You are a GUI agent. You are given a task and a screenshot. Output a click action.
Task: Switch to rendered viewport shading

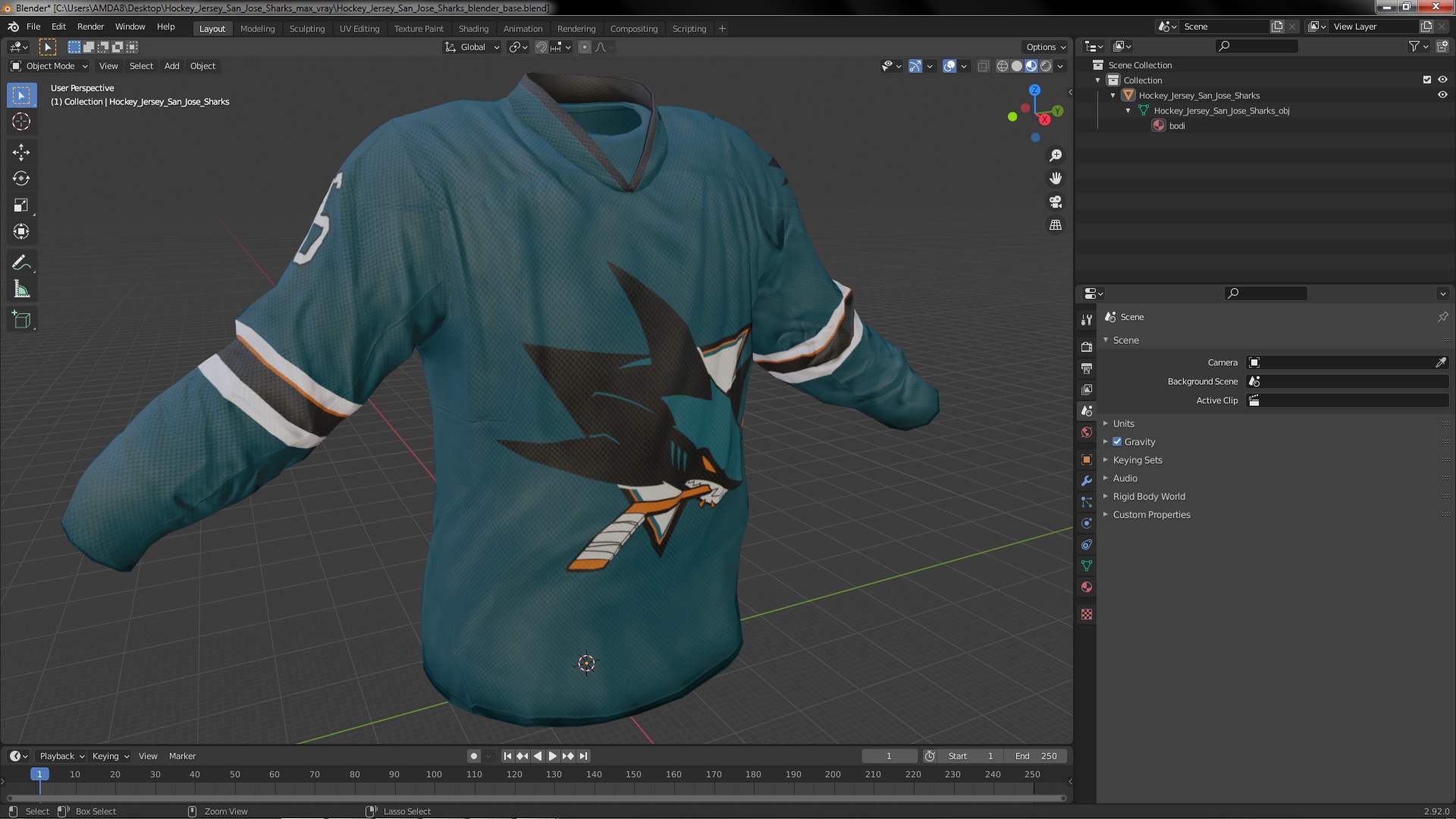1046,66
